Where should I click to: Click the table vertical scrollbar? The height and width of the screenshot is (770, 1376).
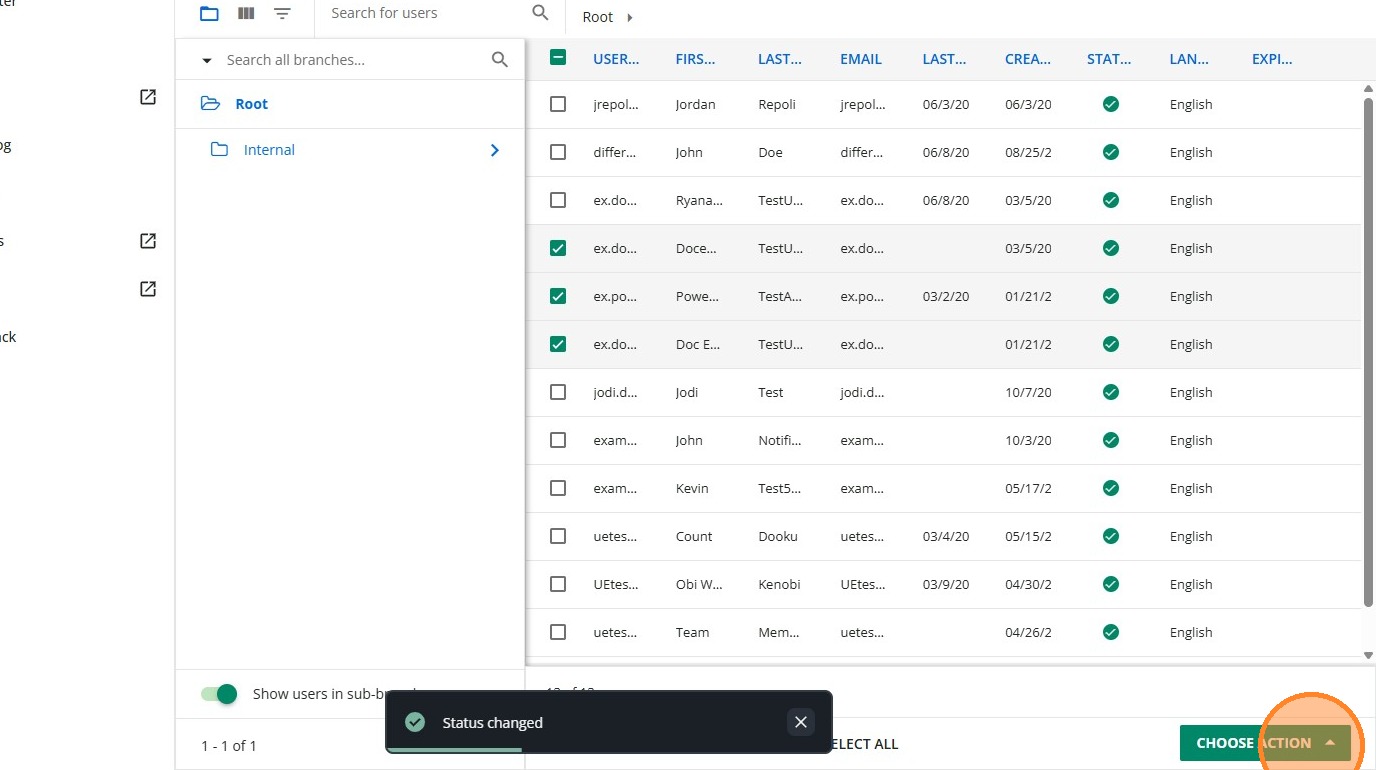(1369, 352)
